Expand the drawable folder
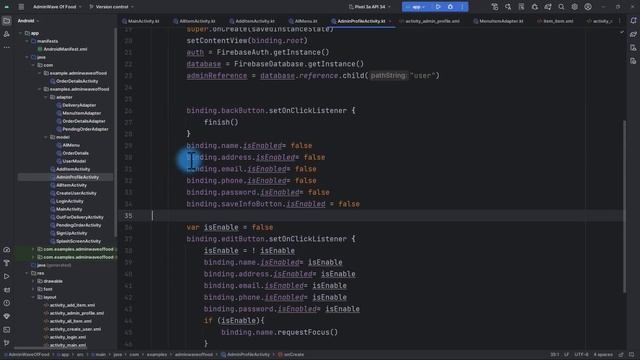The image size is (640, 360). (33, 281)
